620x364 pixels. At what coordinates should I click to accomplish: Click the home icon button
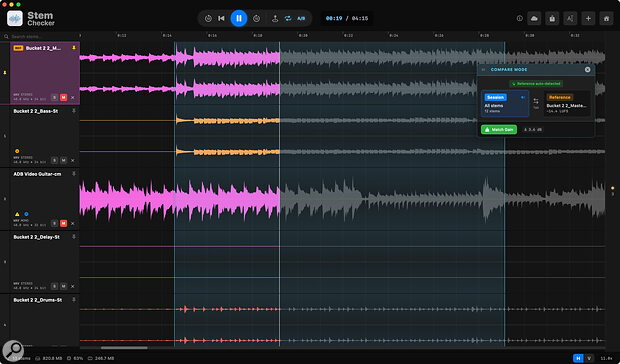point(606,19)
